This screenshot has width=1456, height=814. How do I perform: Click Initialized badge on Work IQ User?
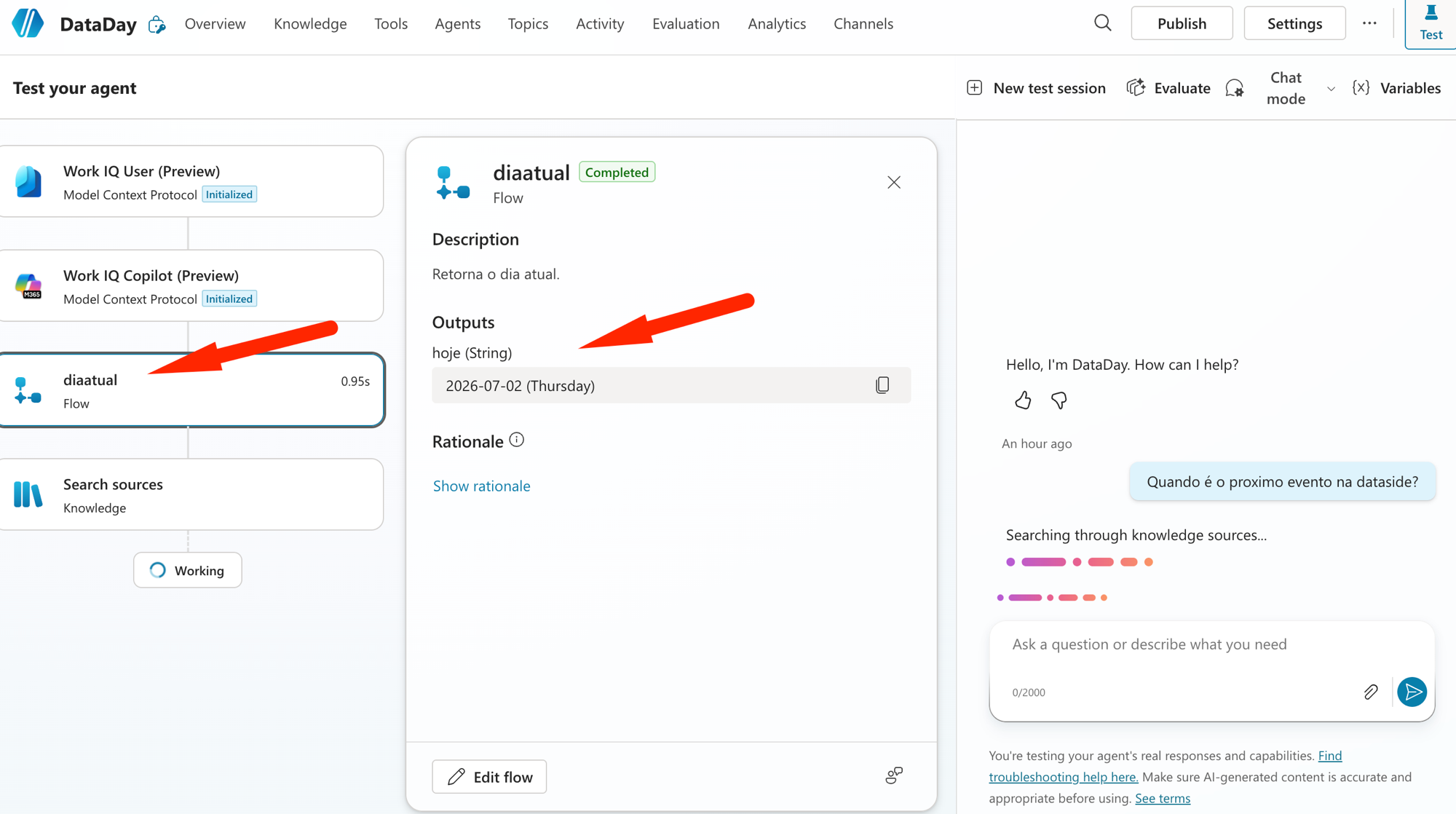click(229, 194)
